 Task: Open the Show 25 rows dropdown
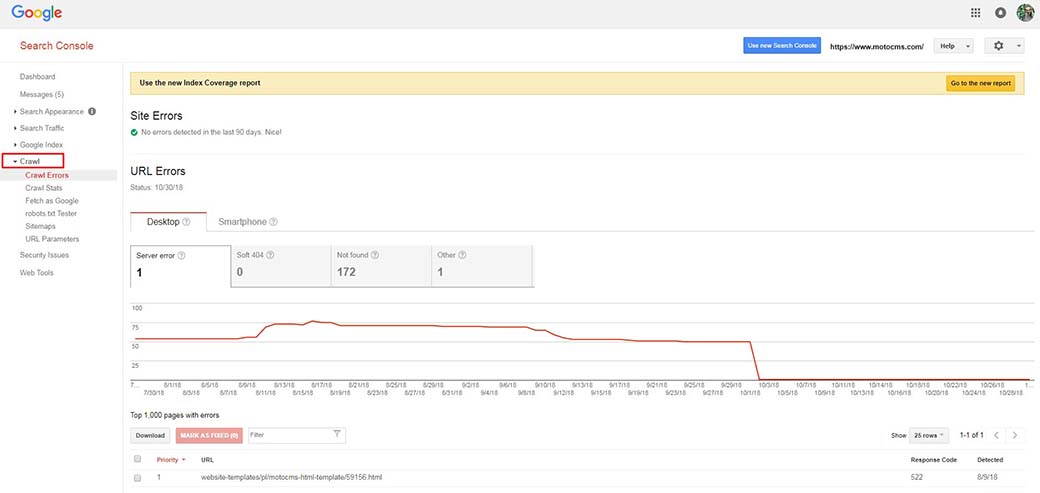930,436
